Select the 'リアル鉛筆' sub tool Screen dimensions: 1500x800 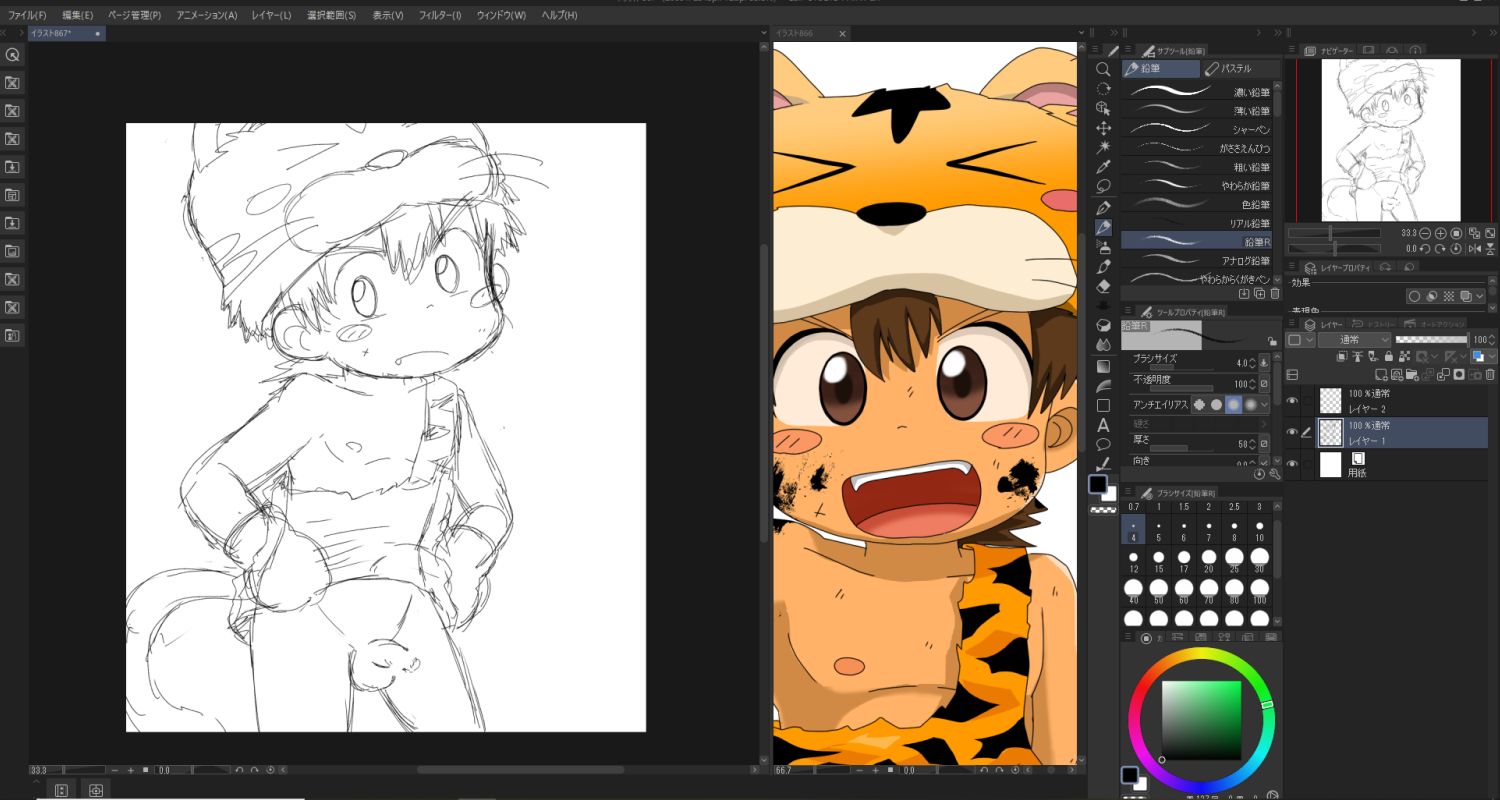(x=1197, y=222)
